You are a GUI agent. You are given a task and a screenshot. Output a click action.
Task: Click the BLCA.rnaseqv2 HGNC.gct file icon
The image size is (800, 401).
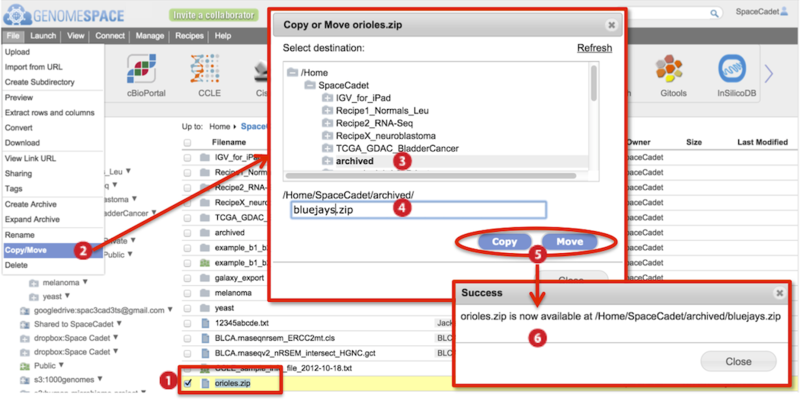(205, 353)
